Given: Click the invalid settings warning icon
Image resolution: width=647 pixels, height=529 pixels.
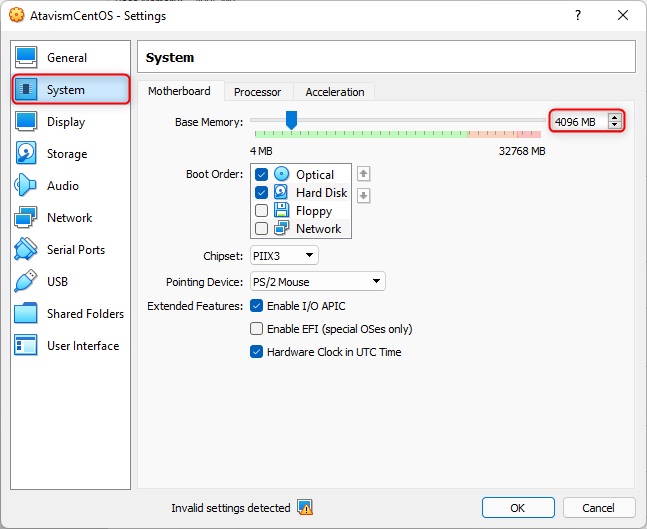Looking at the screenshot, I should [305, 507].
